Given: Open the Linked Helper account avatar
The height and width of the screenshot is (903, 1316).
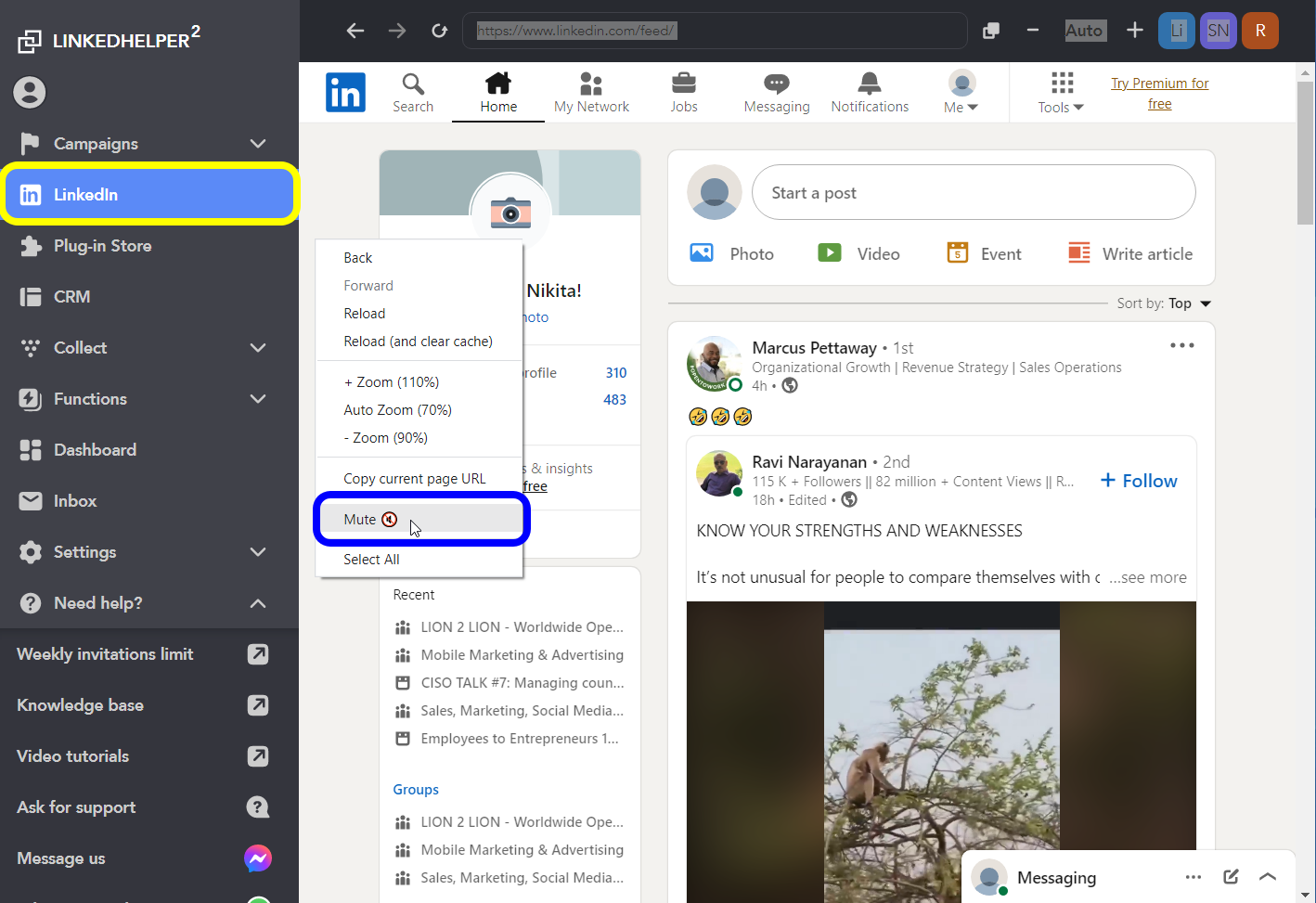Looking at the screenshot, I should pyautogui.click(x=30, y=92).
